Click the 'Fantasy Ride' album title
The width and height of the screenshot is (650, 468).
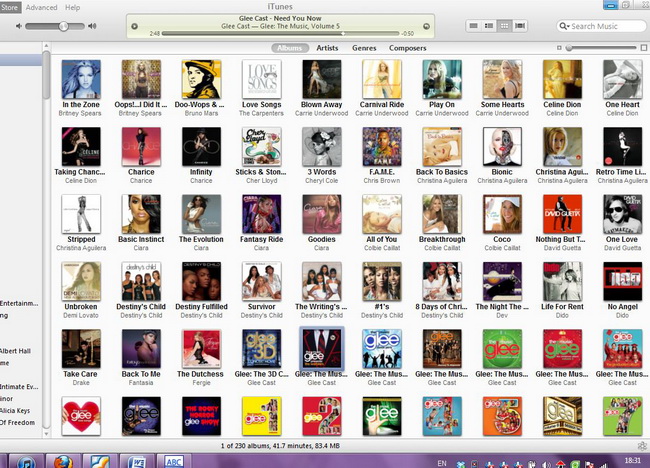click(x=262, y=239)
